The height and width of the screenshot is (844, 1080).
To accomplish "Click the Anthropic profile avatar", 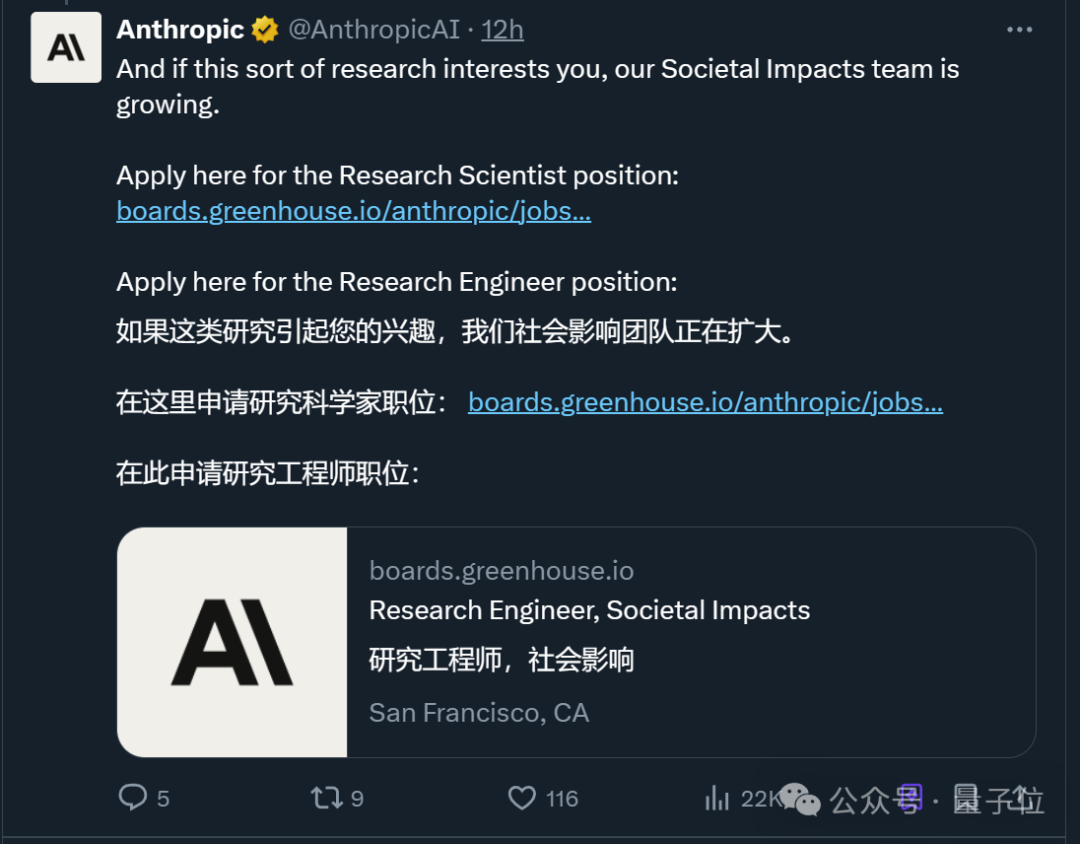I will pyautogui.click(x=66, y=47).
